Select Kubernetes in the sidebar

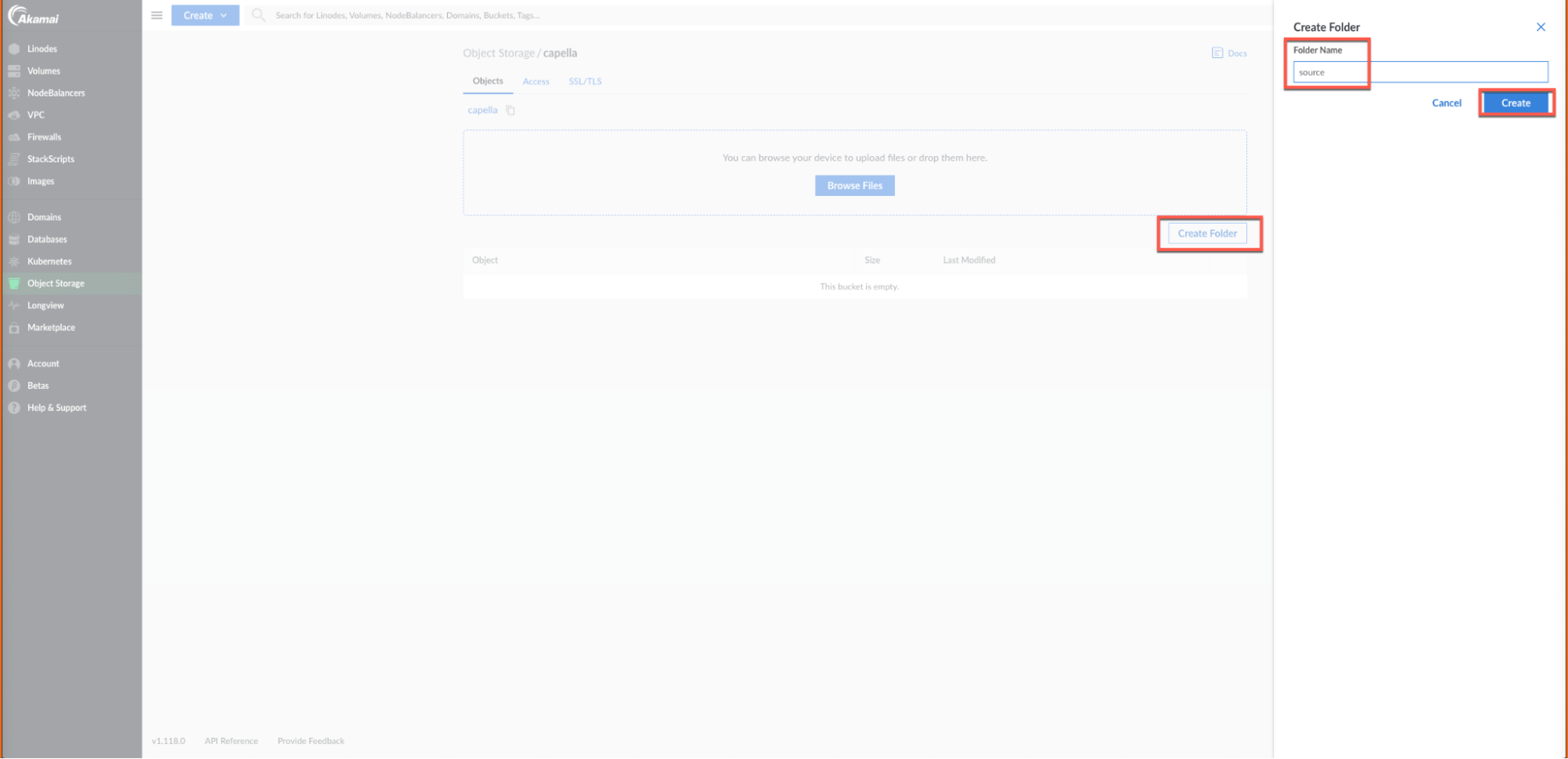tap(49, 261)
